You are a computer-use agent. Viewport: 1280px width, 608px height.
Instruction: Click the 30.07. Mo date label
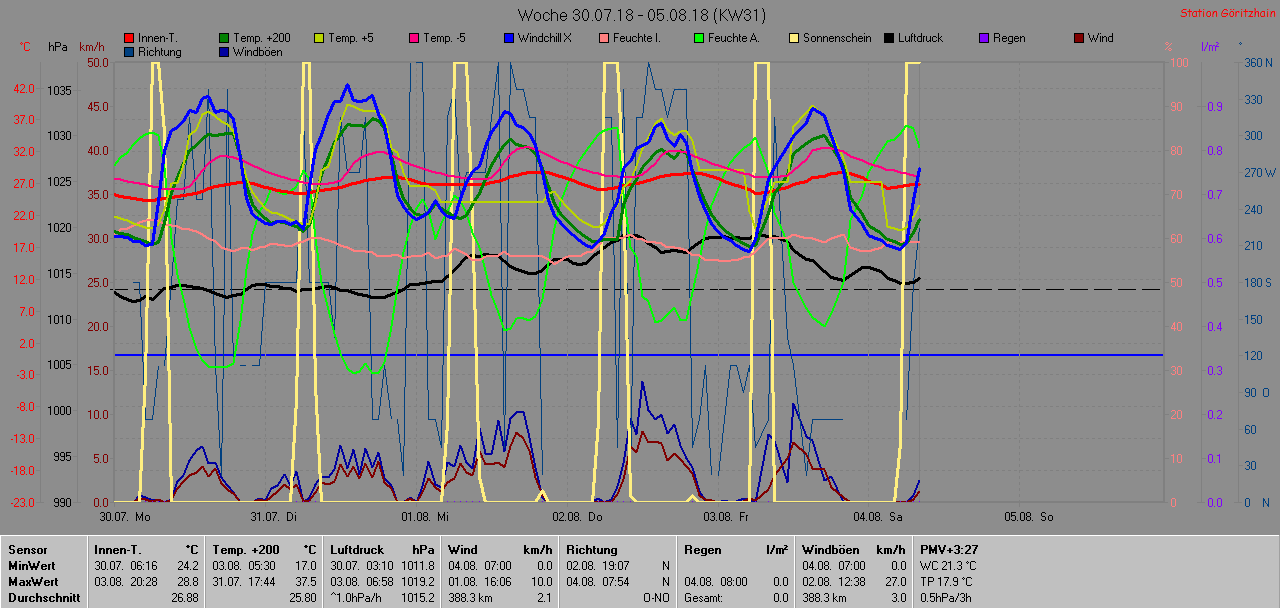point(125,517)
